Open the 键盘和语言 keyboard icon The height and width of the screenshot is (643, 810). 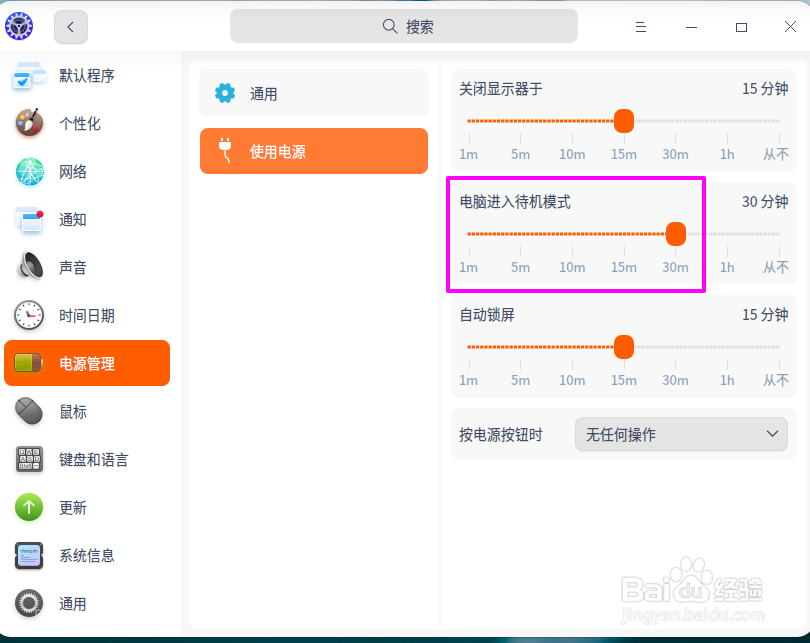coord(29,459)
